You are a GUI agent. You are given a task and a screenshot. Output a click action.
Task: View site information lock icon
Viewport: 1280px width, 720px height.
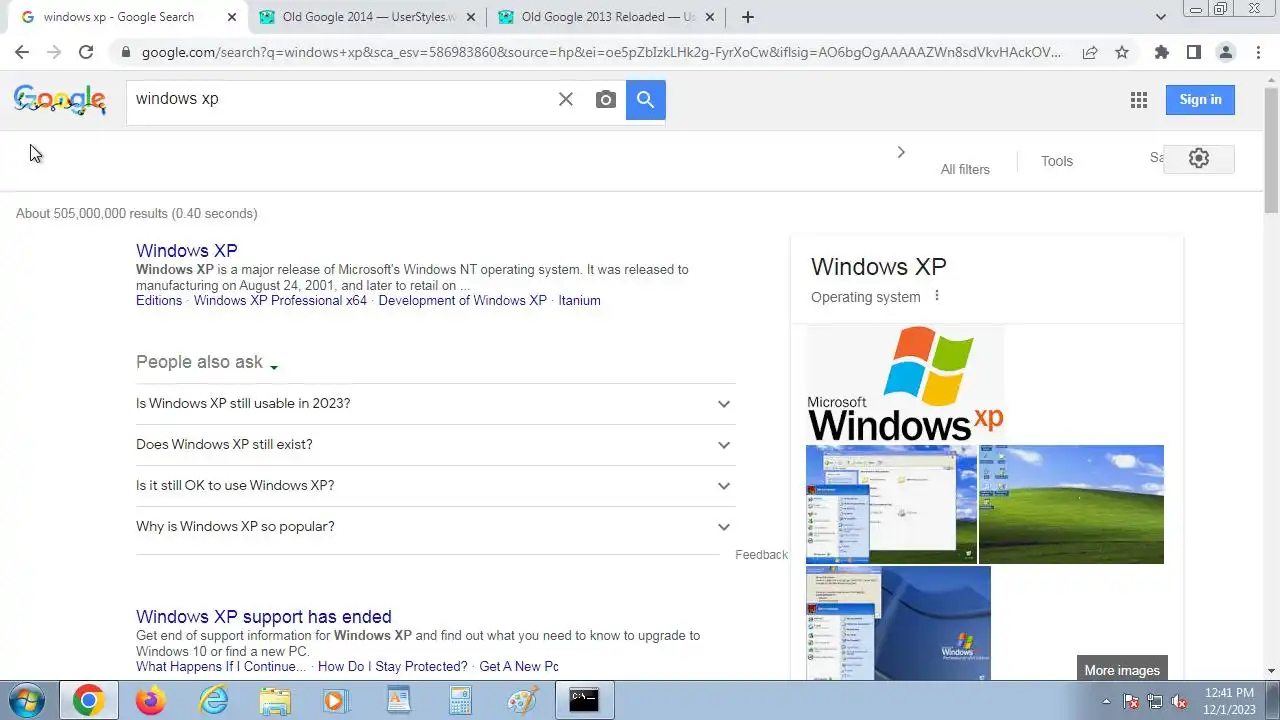[x=125, y=52]
